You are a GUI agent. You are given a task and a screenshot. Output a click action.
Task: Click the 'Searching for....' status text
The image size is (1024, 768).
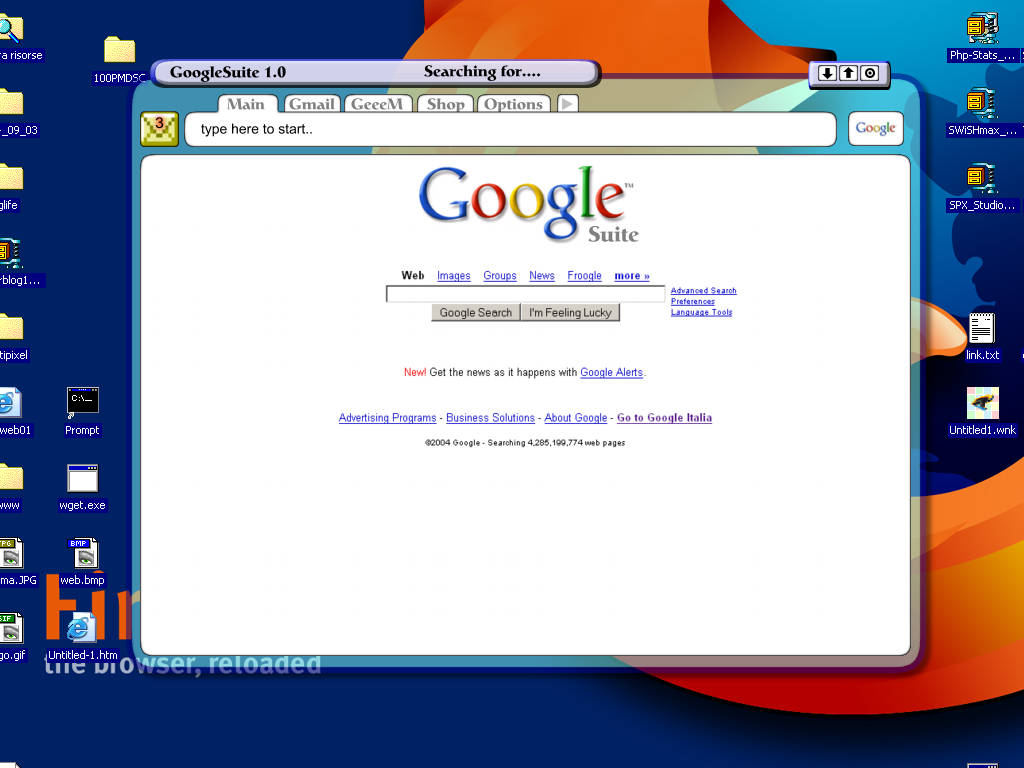[x=482, y=72]
